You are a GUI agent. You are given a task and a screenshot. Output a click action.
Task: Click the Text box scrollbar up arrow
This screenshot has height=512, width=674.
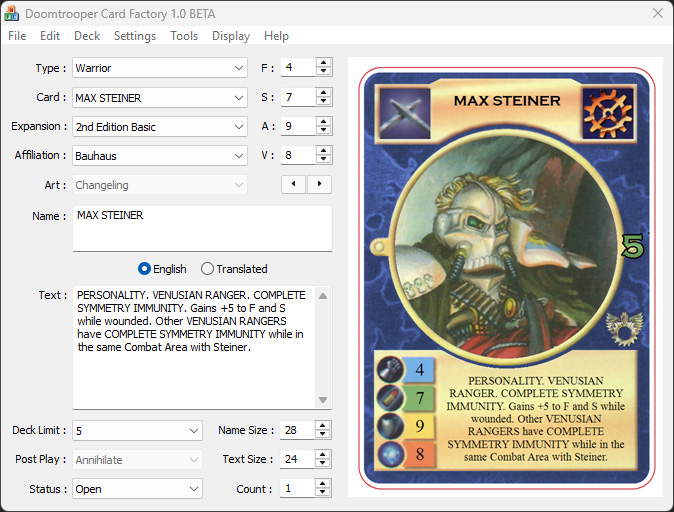(323, 296)
